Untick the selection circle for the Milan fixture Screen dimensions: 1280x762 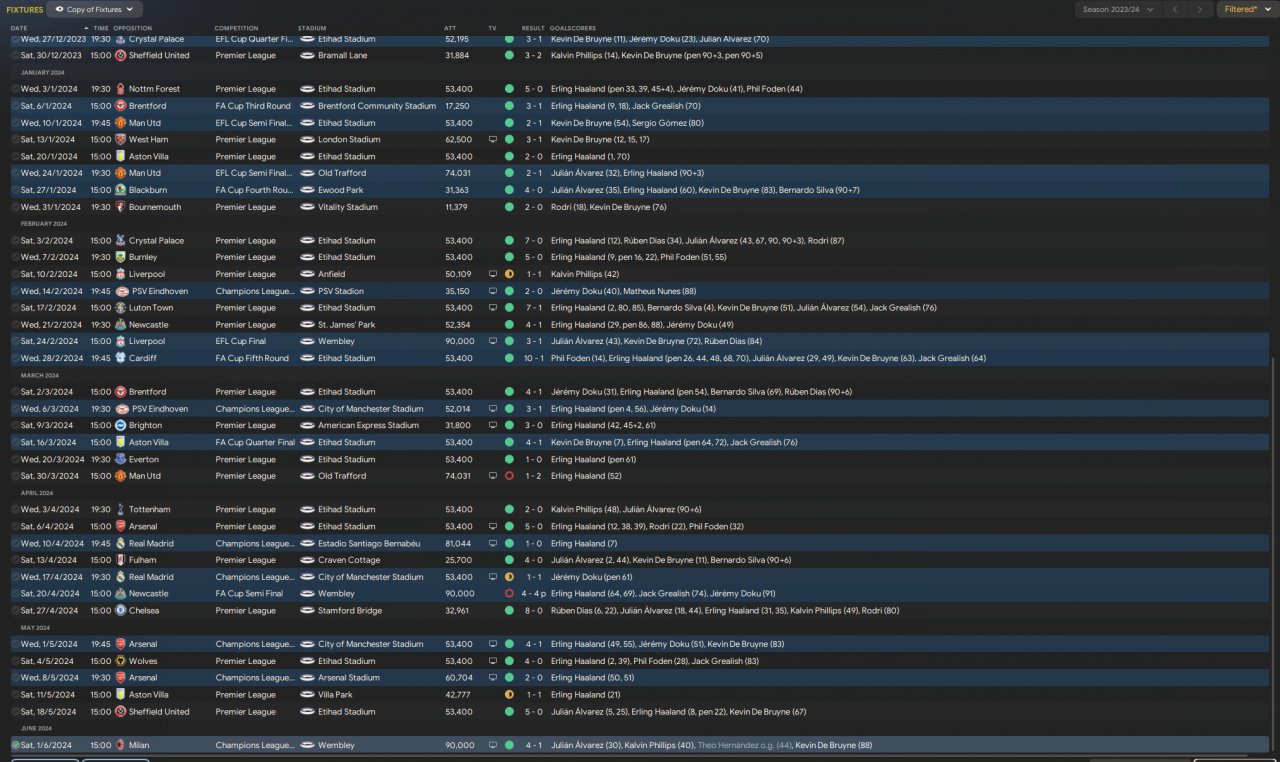click(15, 745)
